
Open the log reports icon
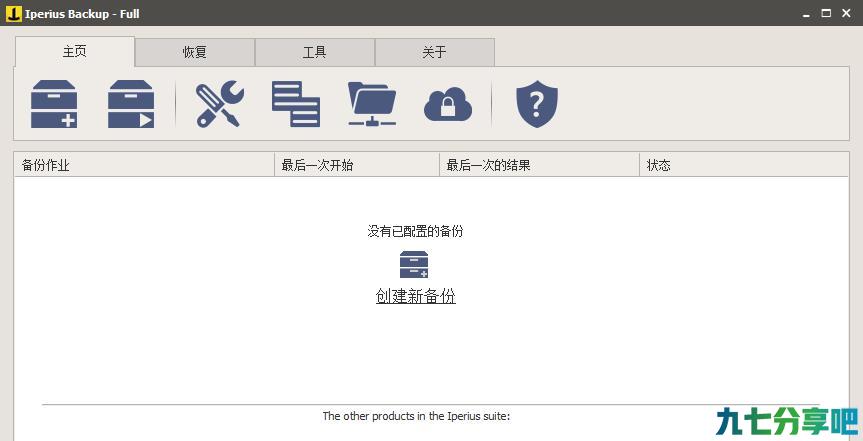(296, 104)
